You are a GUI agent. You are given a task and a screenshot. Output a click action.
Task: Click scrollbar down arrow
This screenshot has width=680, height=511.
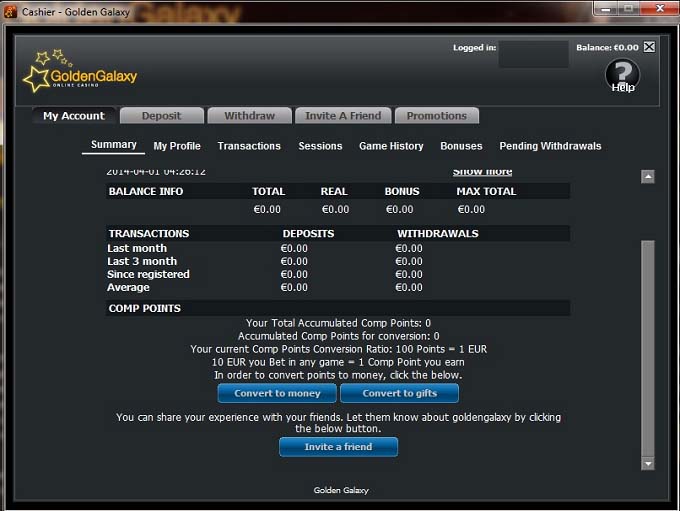tap(647, 464)
